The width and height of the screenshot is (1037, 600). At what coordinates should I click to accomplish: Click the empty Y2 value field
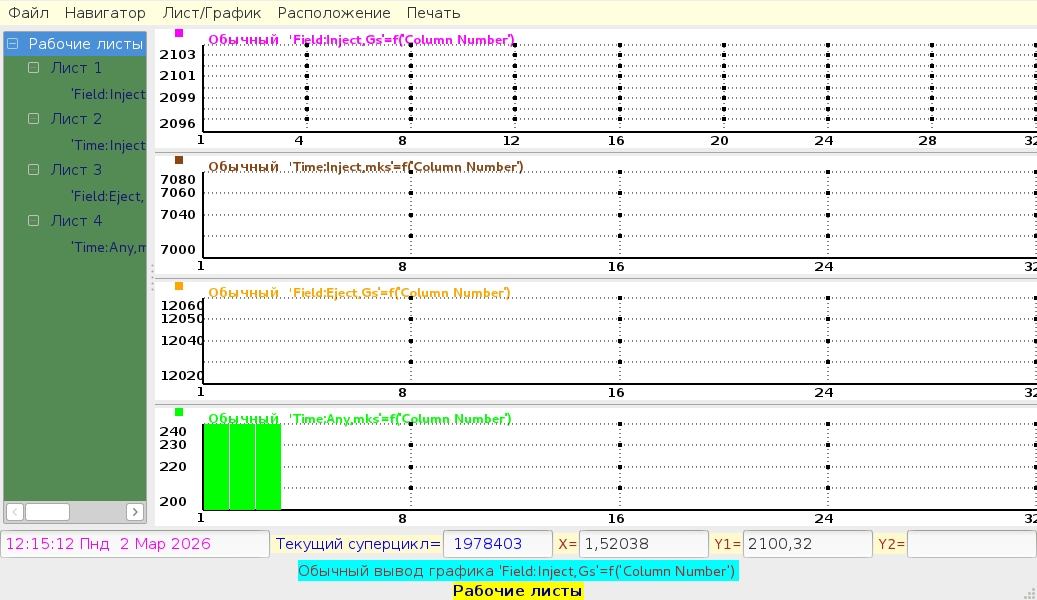(970, 544)
